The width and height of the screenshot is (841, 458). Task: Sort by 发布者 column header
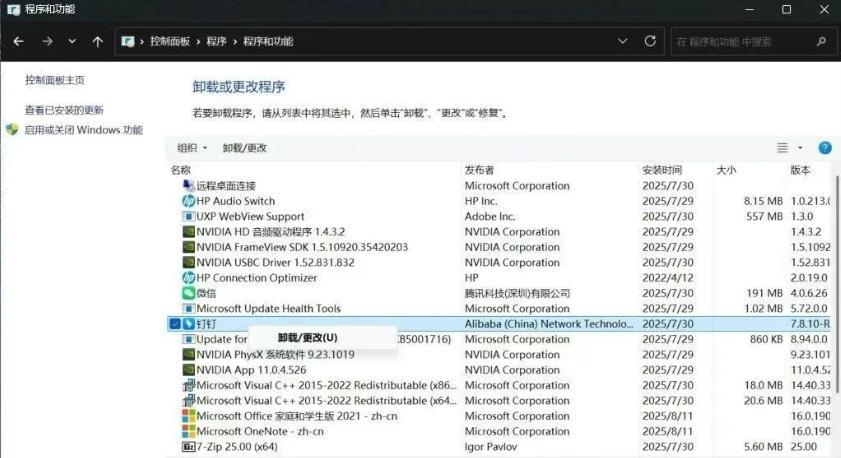[x=479, y=170]
